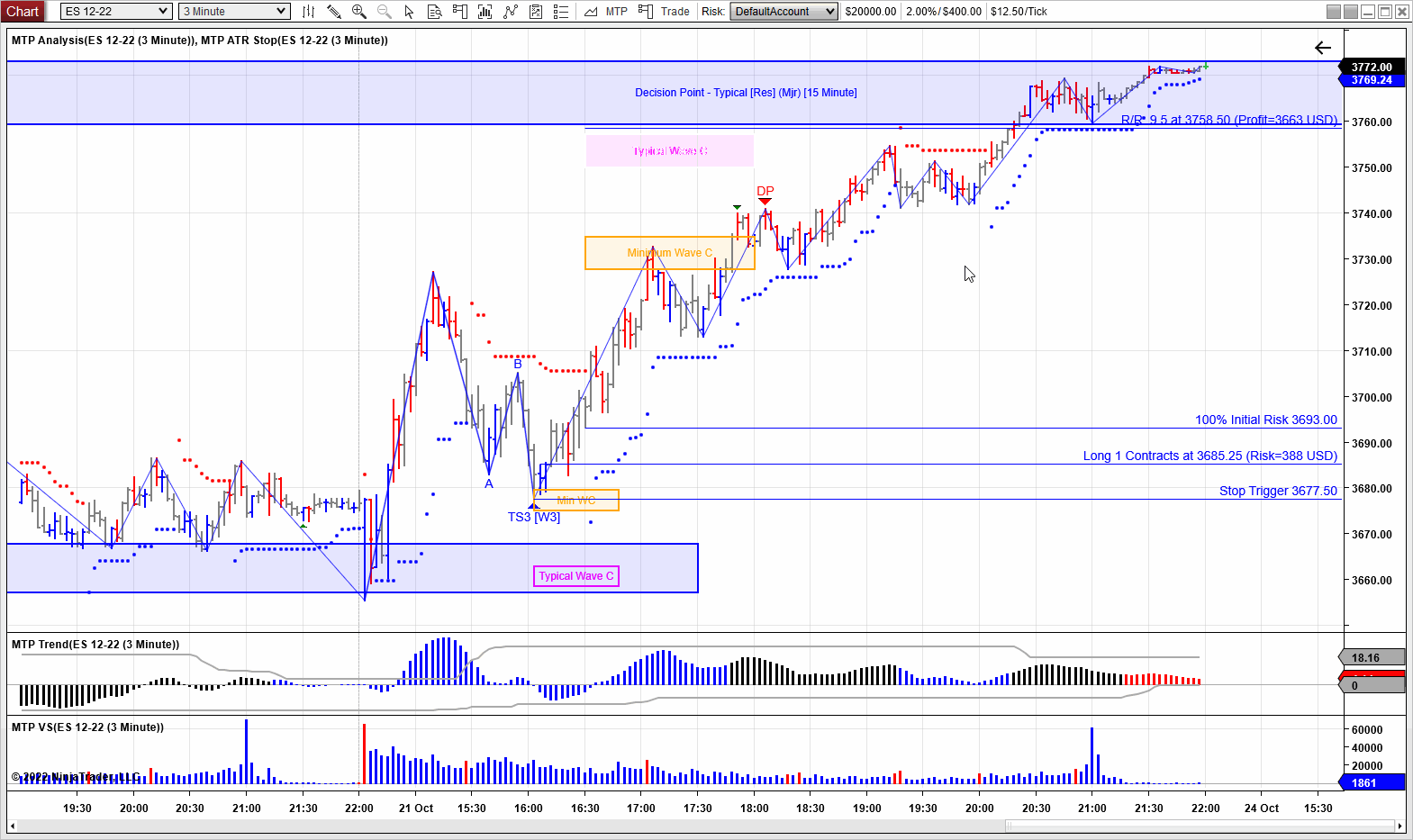This screenshot has width=1413, height=840.
Task: Open the chart properties list icon
Action: point(560,12)
